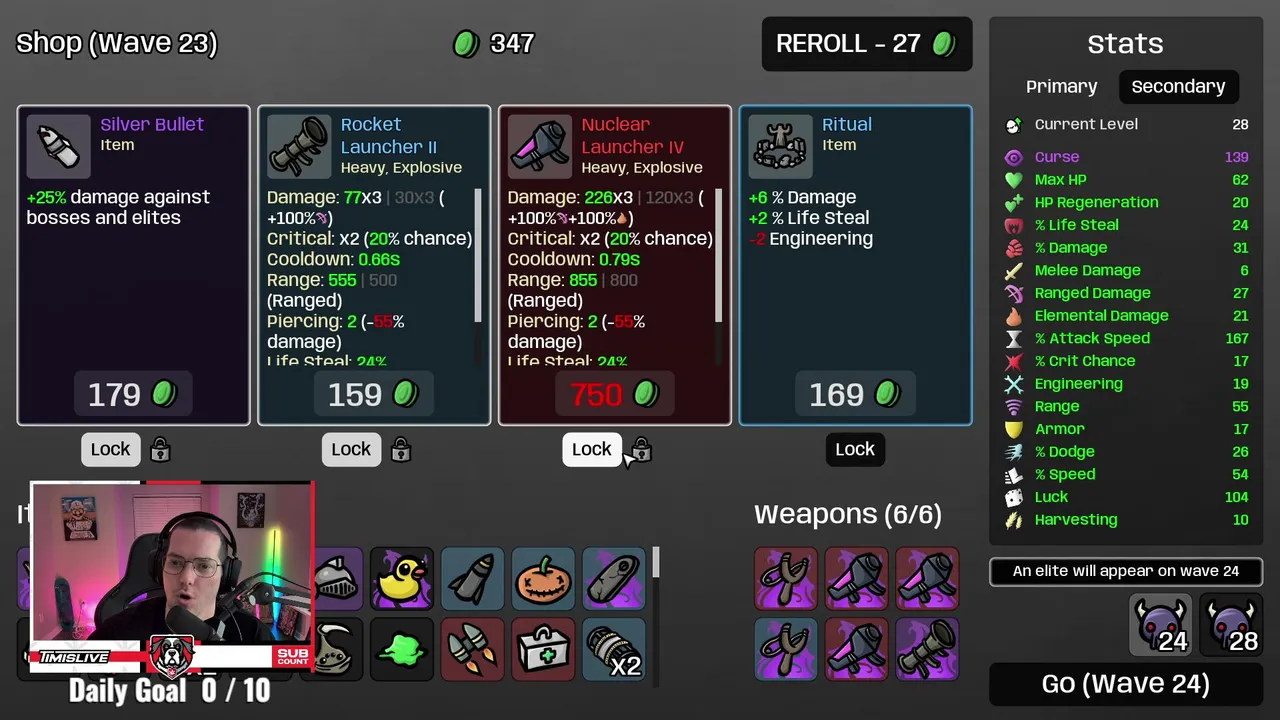Screen dimensions: 1280x720
Task: Toggle Lock under Rocket Launcher II
Action: point(351,449)
